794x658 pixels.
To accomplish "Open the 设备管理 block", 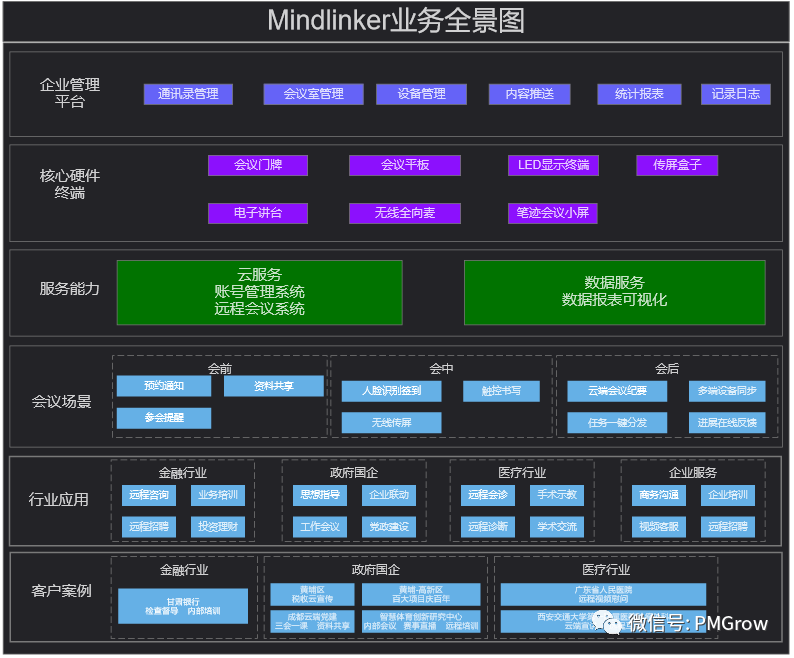I will click(x=421, y=94).
